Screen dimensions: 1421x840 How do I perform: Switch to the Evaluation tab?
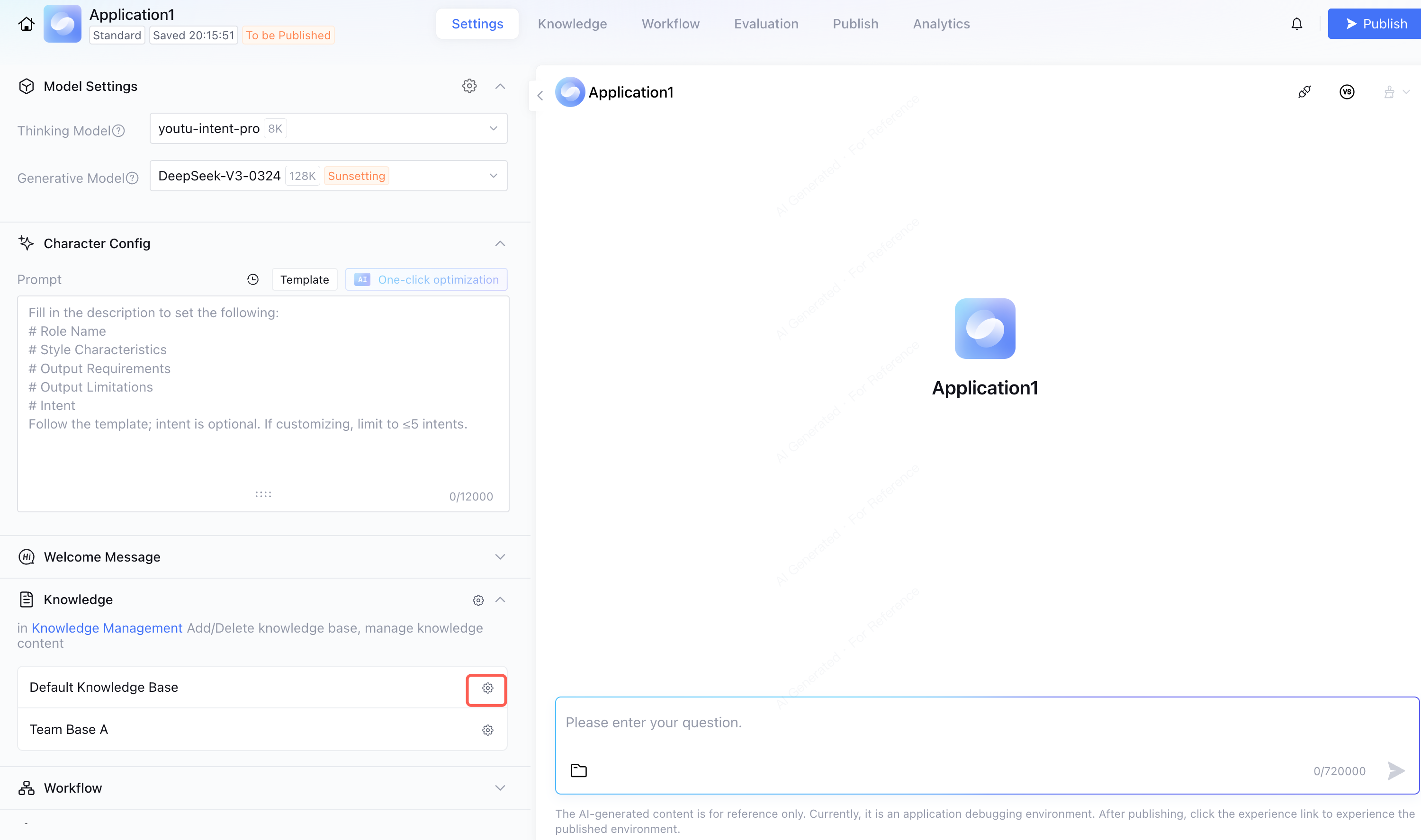click(766, 24)
